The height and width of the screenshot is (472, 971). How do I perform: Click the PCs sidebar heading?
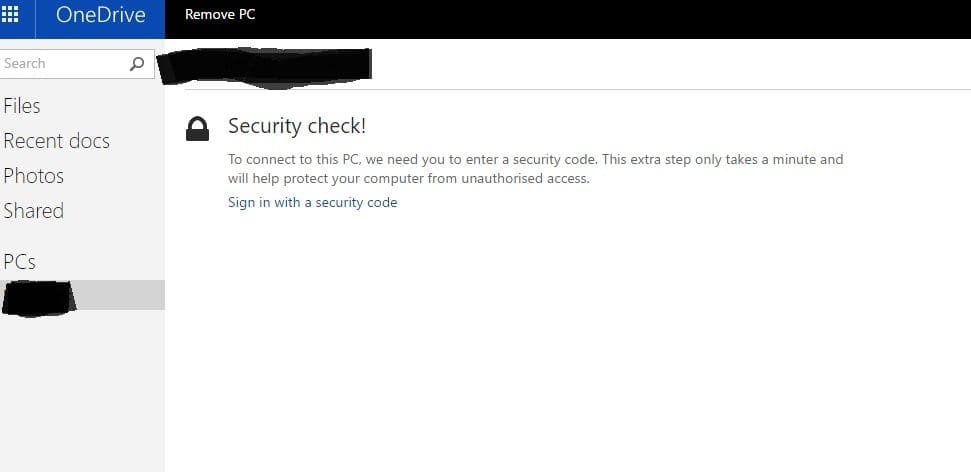click(x=20, y=262)
